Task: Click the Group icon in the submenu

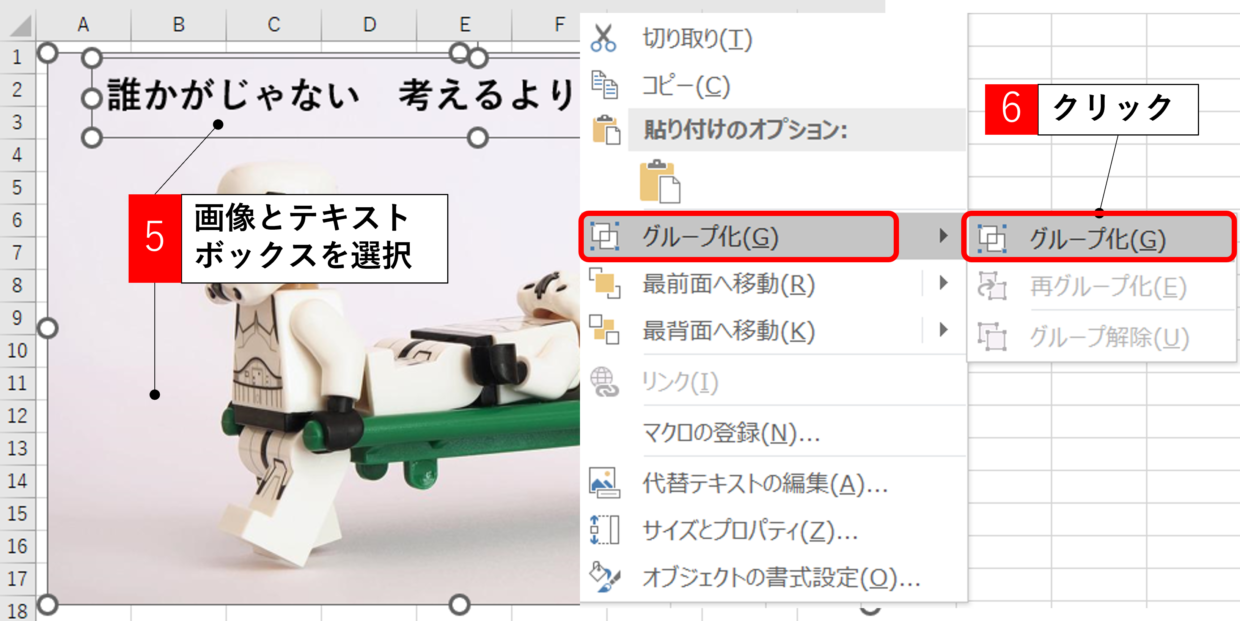Action: tap(991, 238)
